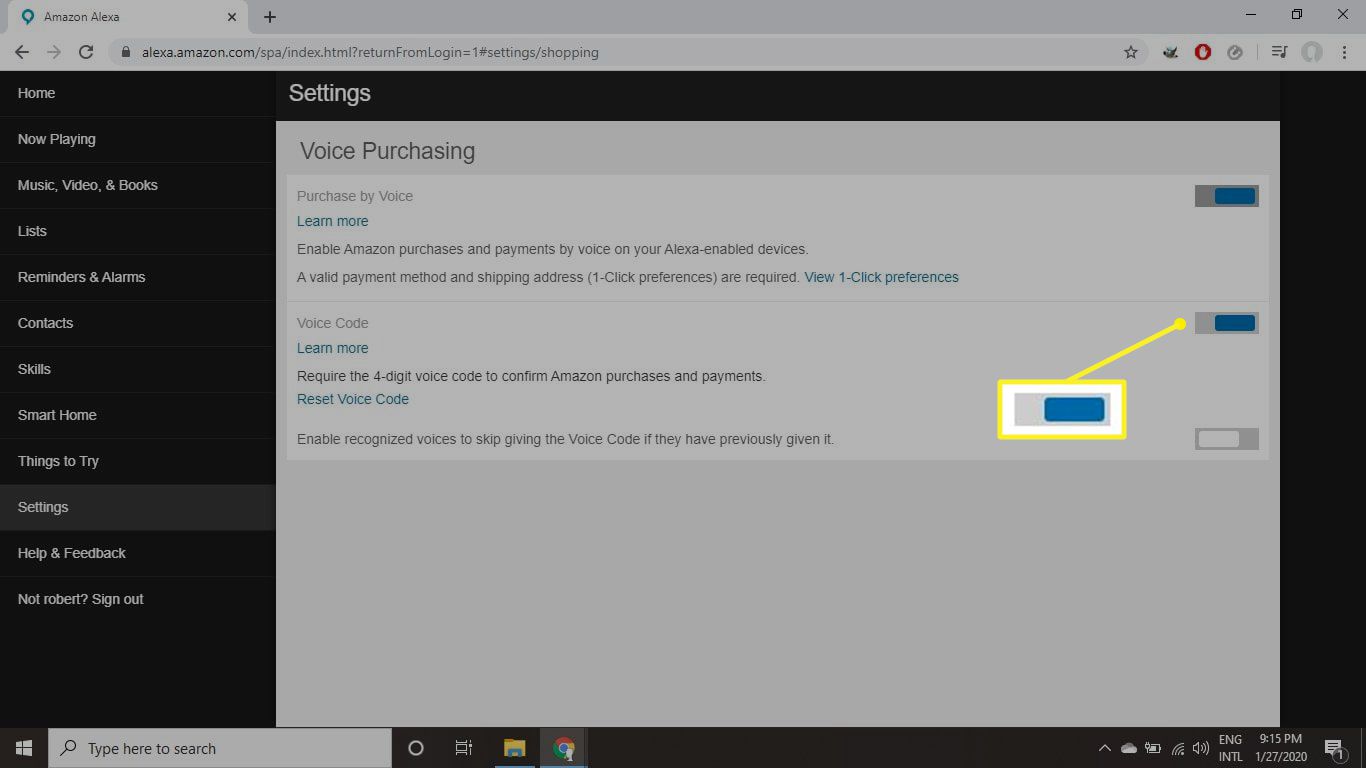Click the gray circular extension icon
The height and width of the screenshot is (768, 1366).
[x=1235, y=52]
